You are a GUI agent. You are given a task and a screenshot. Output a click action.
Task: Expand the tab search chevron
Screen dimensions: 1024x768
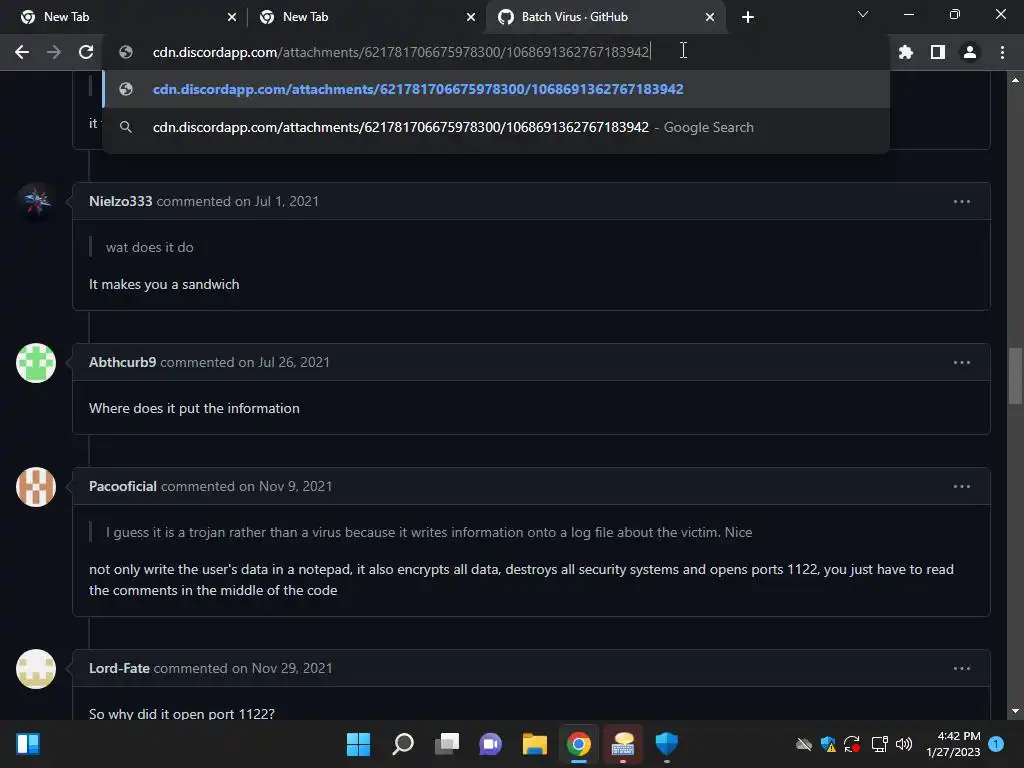point(863,14)
